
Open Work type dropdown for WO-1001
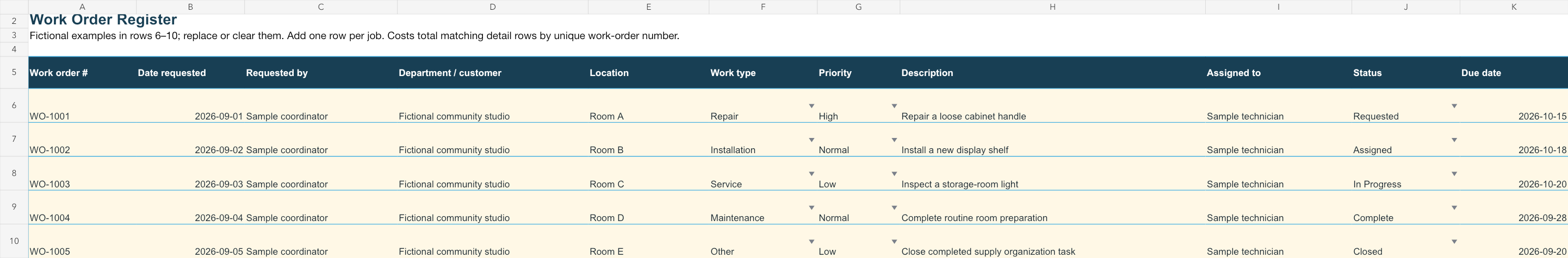(x=811, y=106)
